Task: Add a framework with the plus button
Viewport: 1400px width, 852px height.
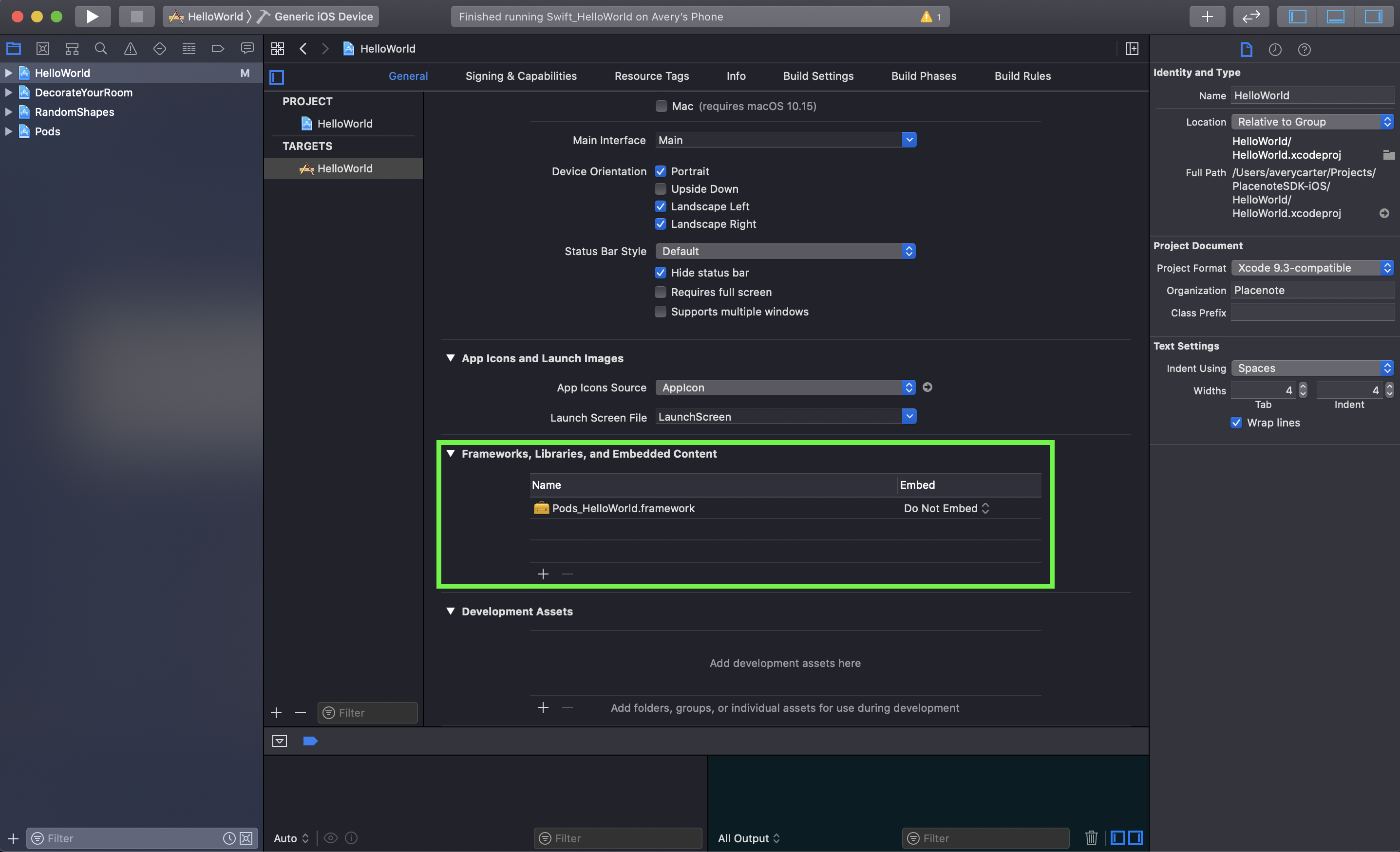Action: coord(543,574)
